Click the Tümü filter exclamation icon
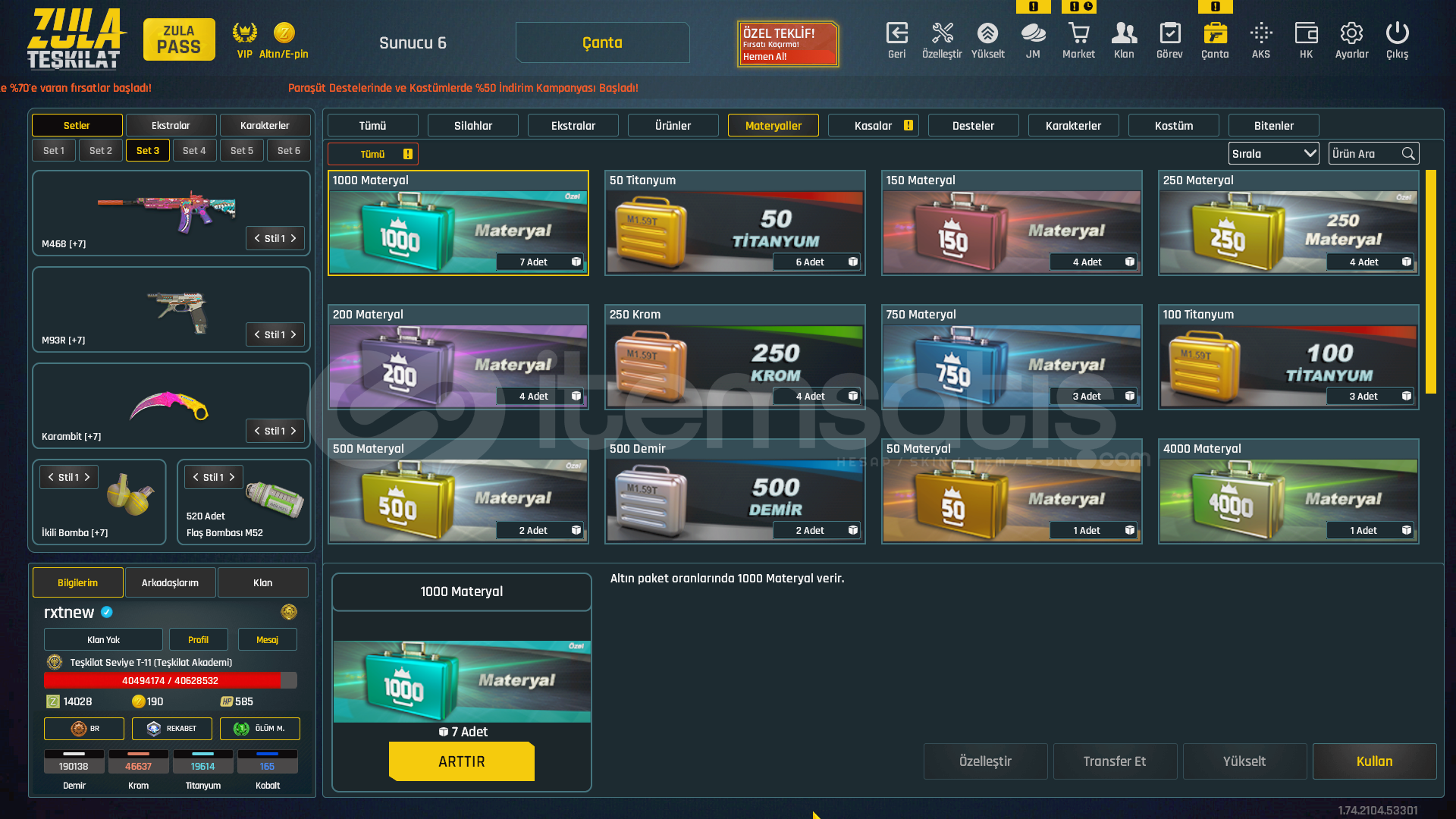Viewport: 1456px width, 819px height. tap(408, 154)
